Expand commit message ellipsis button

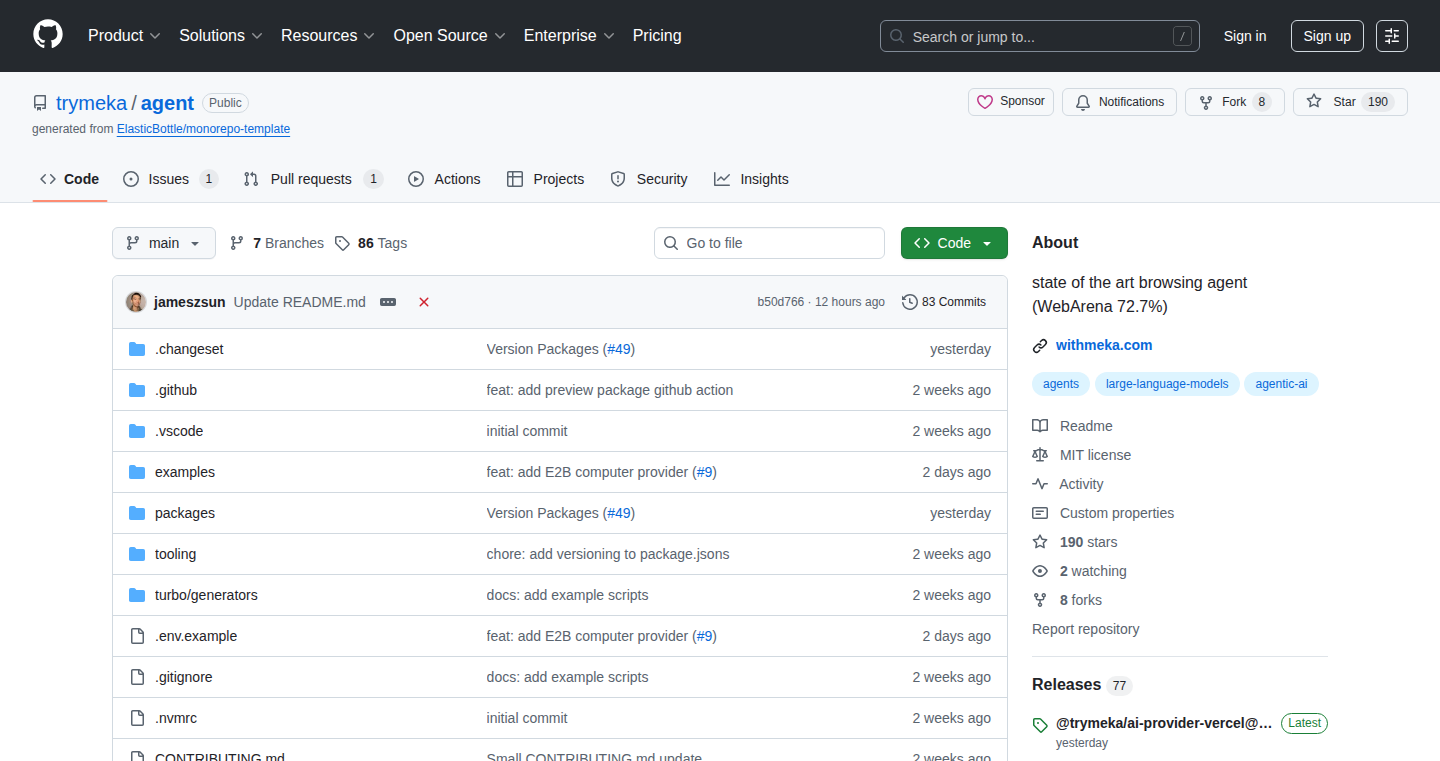[x=388, y=302]
